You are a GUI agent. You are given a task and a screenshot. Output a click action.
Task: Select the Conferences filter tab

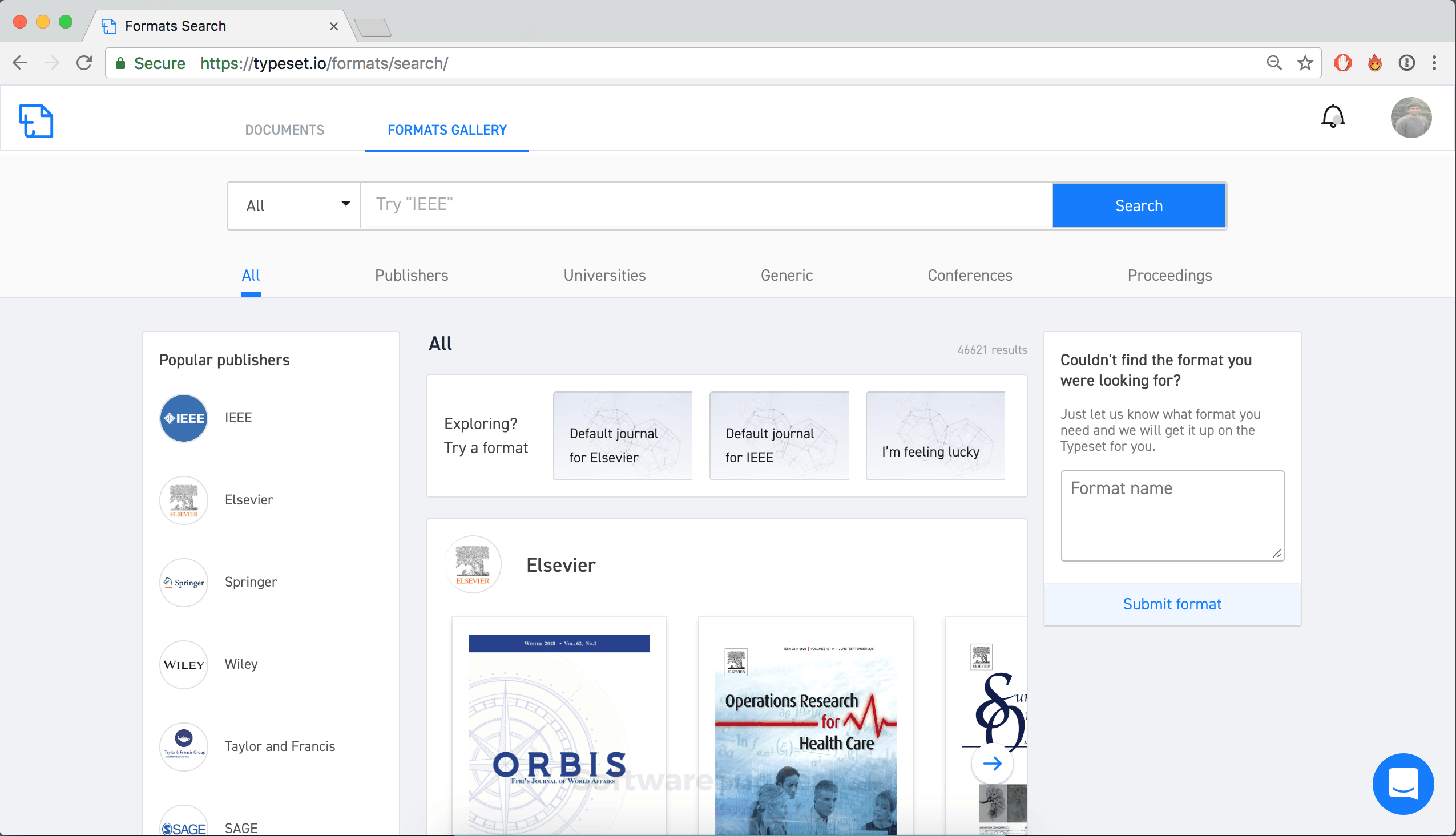pos(969,276)
